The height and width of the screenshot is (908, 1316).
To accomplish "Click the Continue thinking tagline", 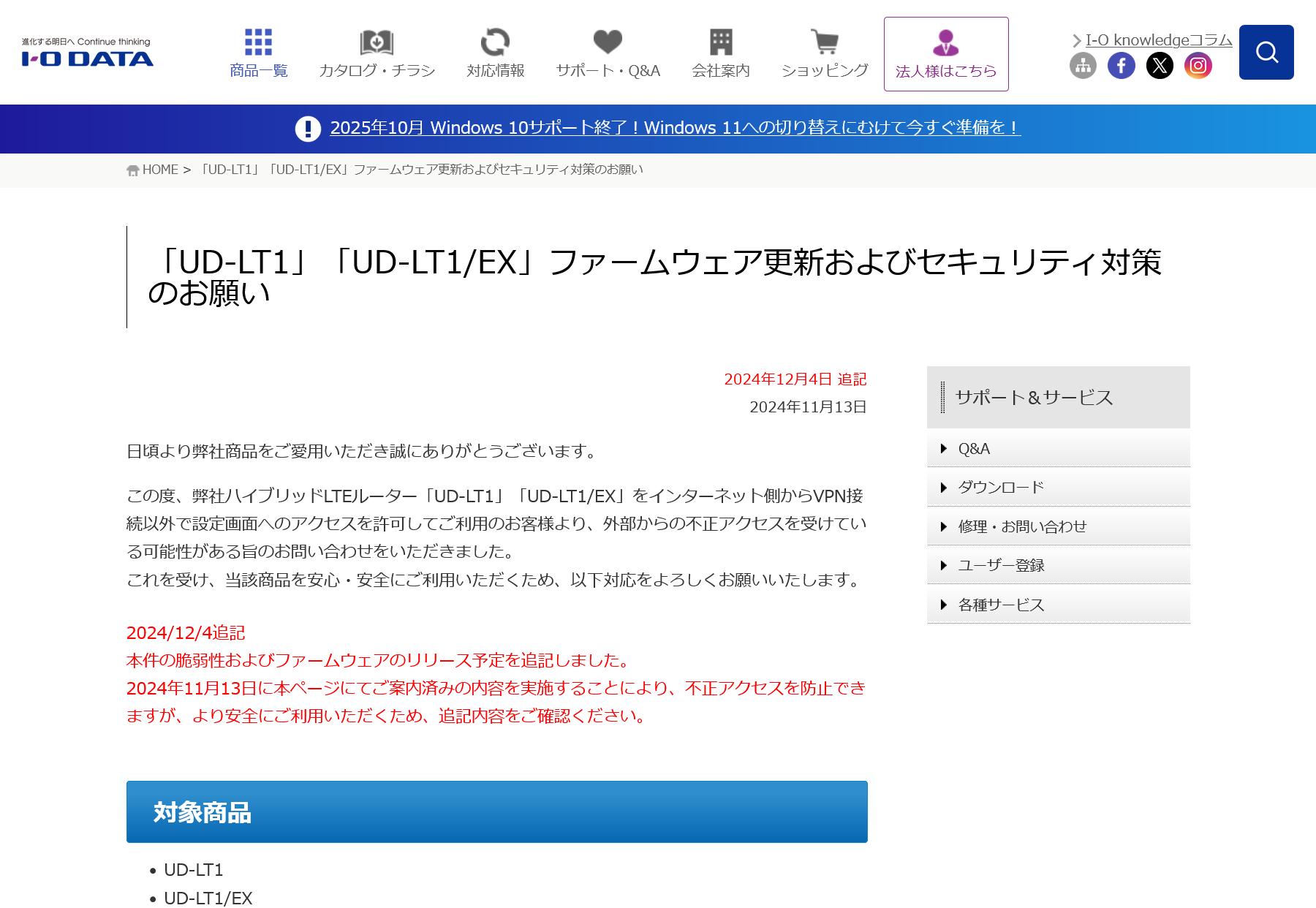I will 113,42.
